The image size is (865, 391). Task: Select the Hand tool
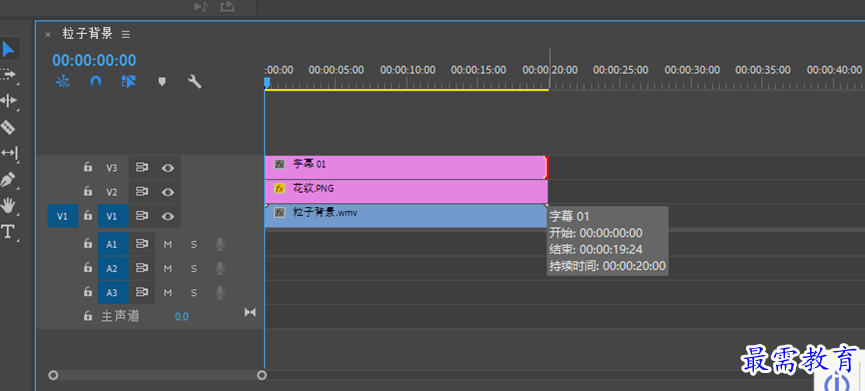pyautogui.click(x=8, y=206)
